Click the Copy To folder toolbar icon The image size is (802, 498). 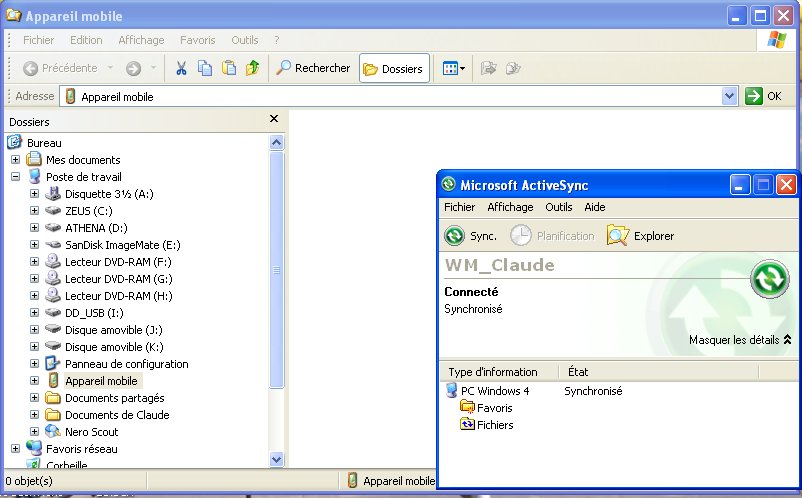(x=513, y=68)
